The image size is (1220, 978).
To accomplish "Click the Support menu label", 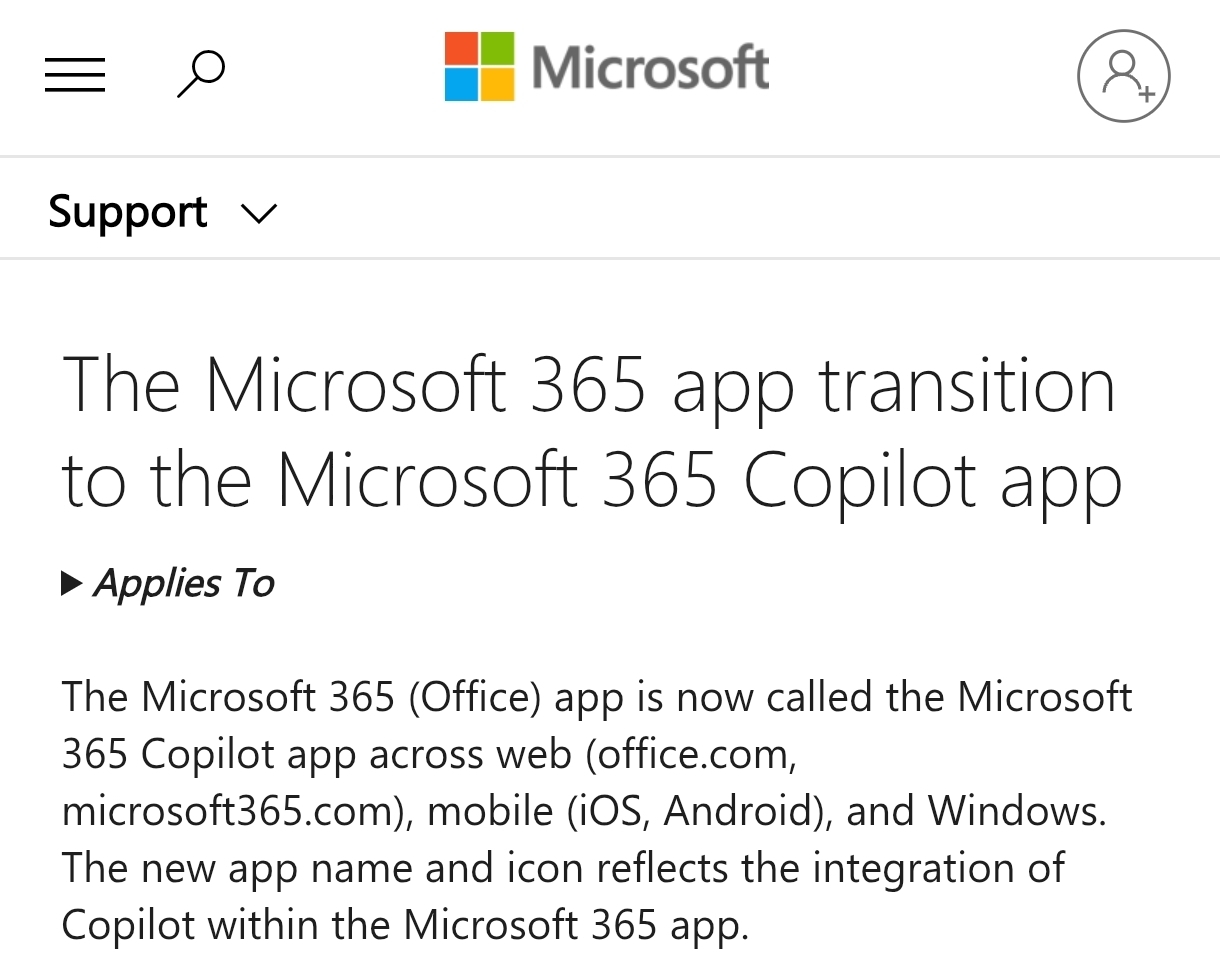I will point(128,212).
